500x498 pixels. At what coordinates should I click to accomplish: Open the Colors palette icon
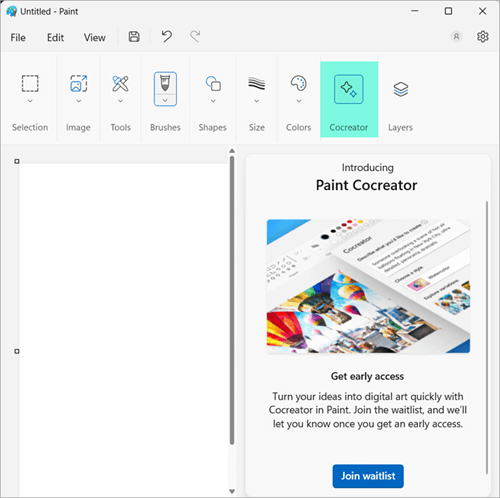(299, 83)
